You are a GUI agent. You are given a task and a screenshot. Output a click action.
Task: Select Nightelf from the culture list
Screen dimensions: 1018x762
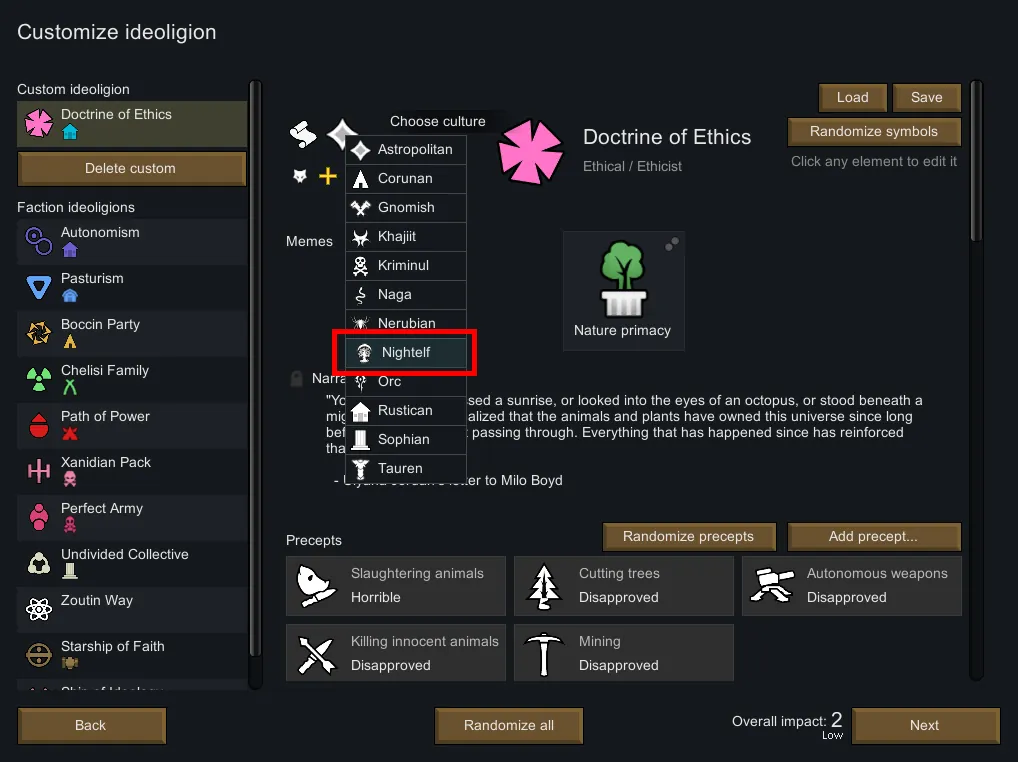click(405, 353)
